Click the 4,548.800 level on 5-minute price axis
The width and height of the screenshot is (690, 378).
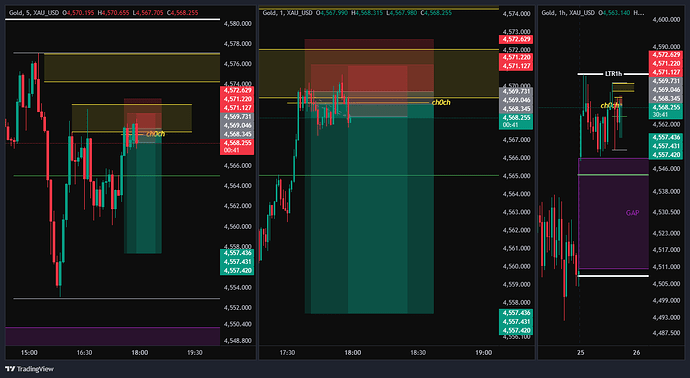[238, 341]
